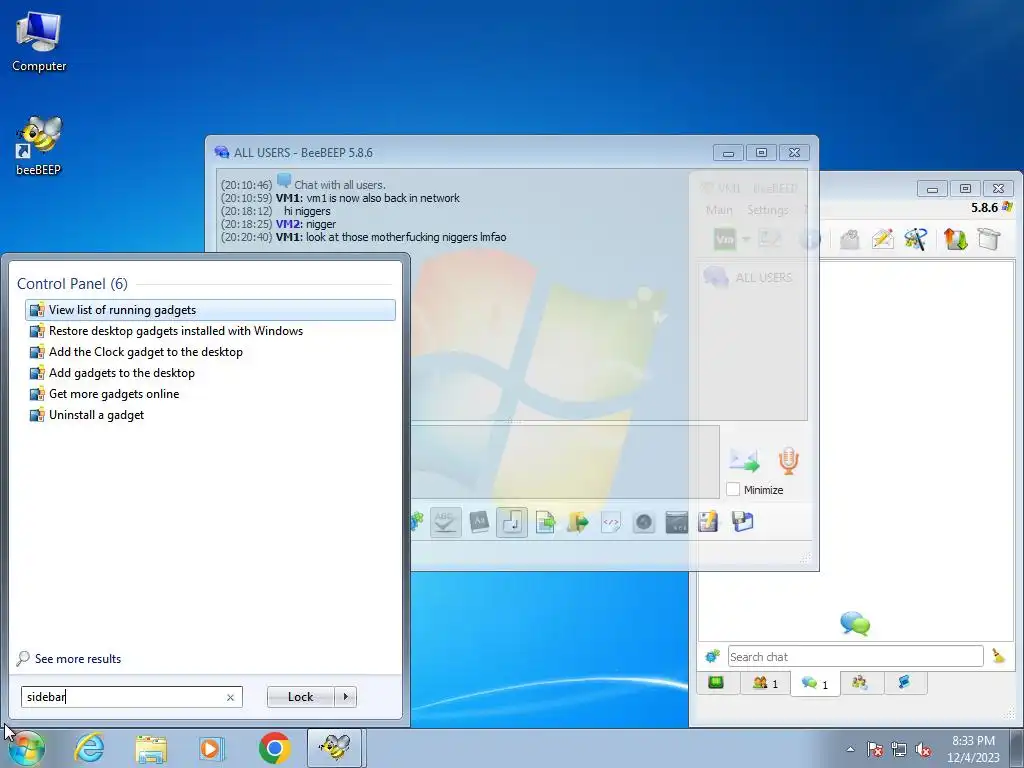
Task: Open Google Chrome from taskbar
Action: click(x=274, y=748)
